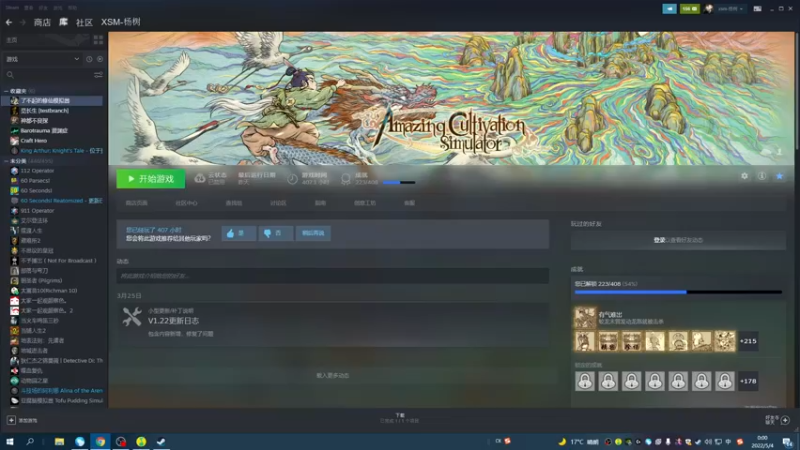Click the 223/408 achievements progress bar

click(678, 292)
